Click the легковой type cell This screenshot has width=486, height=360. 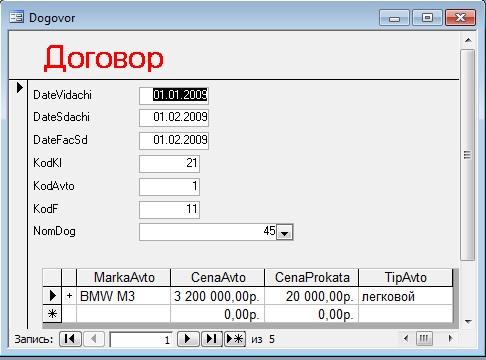[x=406, y=296]
